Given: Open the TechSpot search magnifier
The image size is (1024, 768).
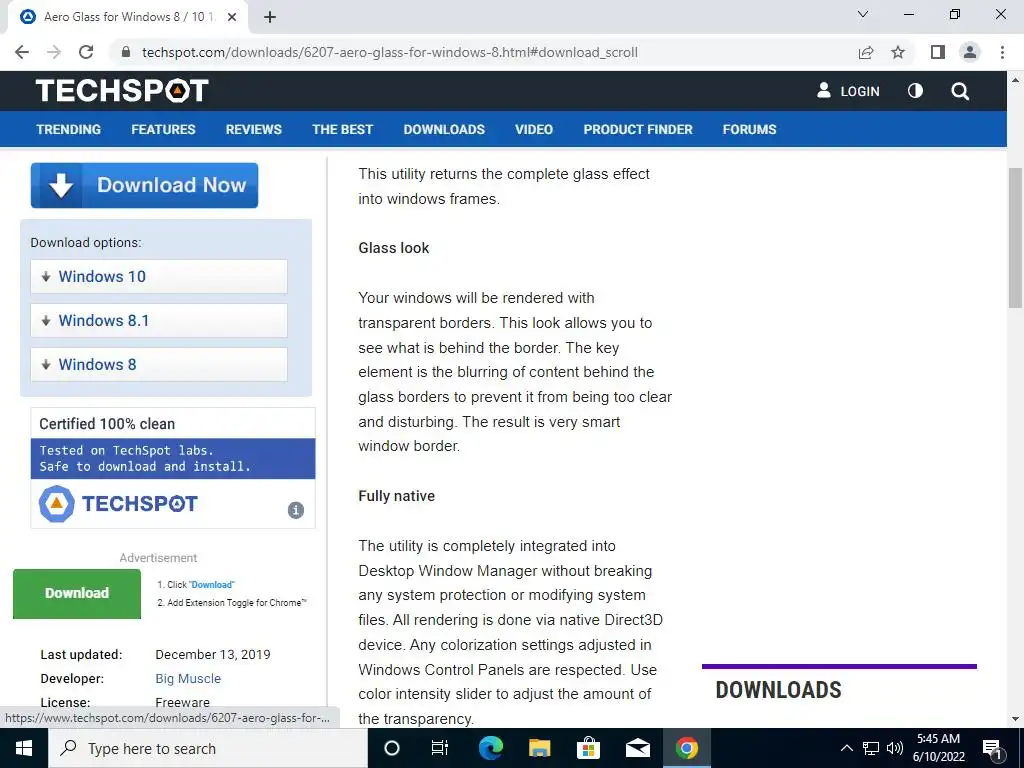Looking at the screenshot, I should 960,91.
